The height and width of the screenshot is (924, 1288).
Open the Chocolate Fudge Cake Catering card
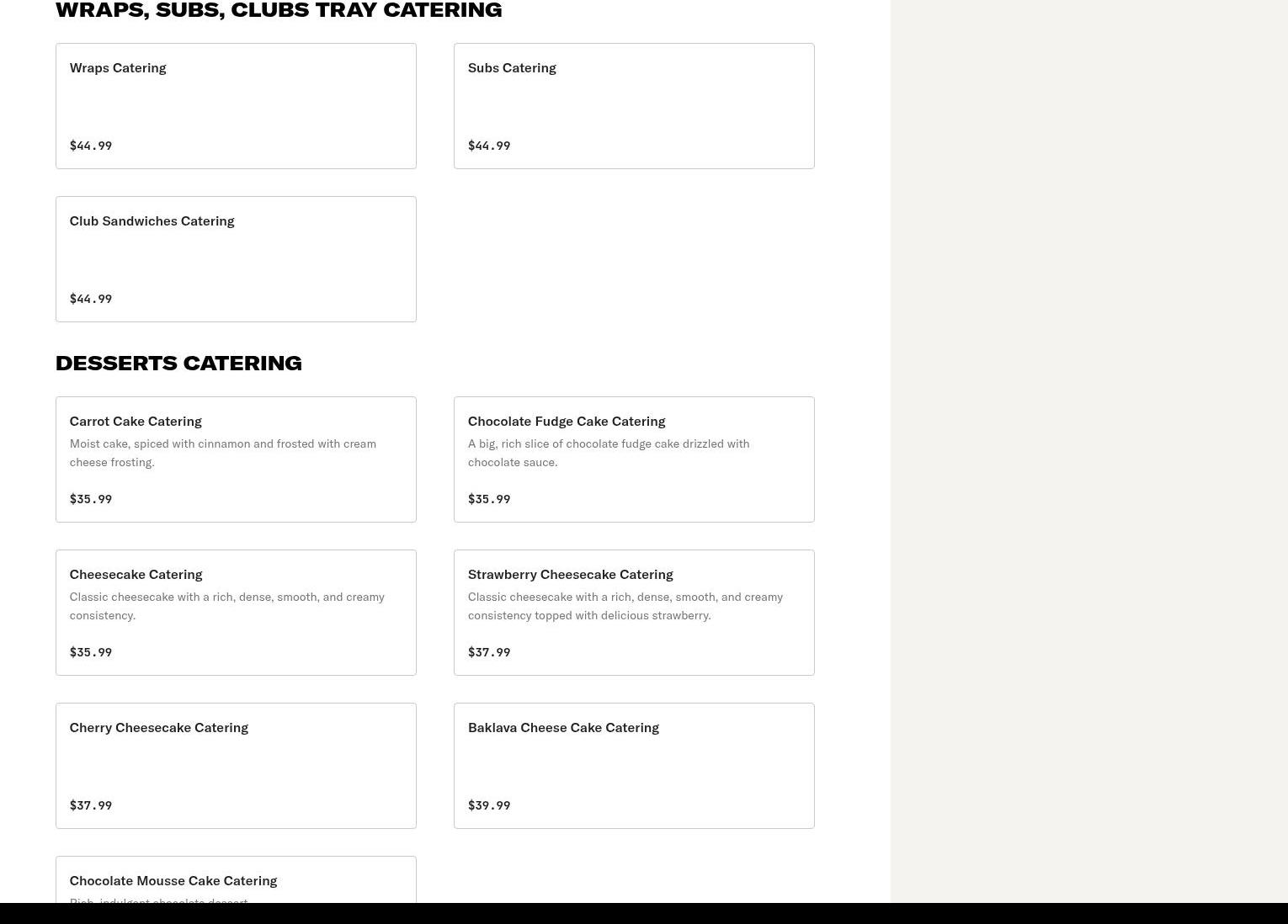click(634, 459)
